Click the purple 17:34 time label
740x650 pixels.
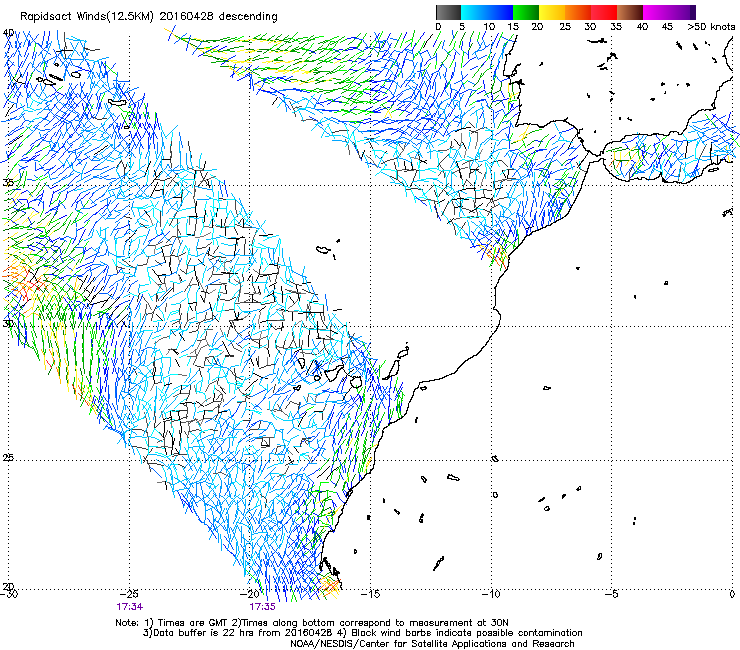[130, 607]
